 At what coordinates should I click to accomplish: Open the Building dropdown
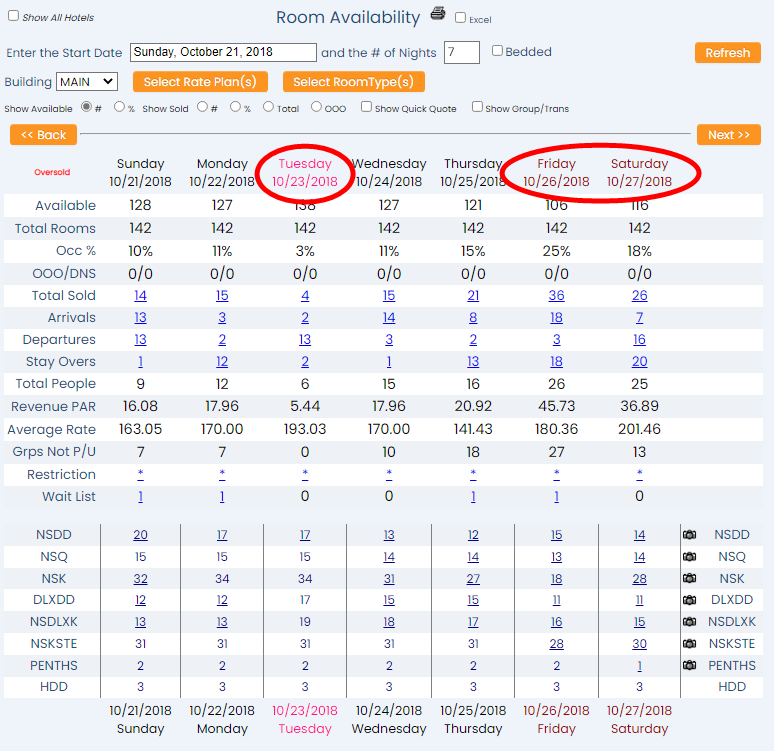87,82
